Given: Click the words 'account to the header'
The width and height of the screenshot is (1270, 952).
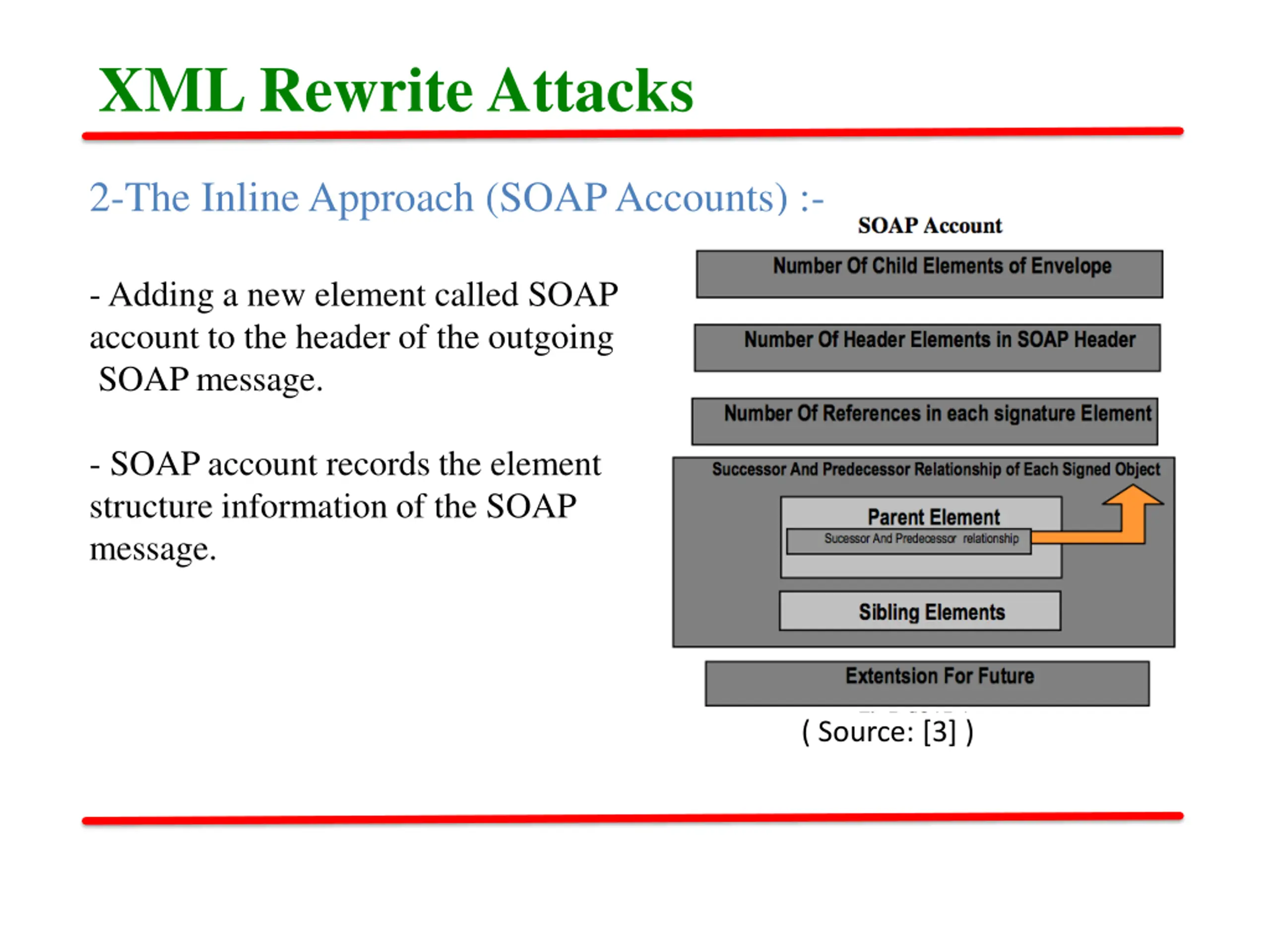Looking at the screenshot, I should [241, 338].
